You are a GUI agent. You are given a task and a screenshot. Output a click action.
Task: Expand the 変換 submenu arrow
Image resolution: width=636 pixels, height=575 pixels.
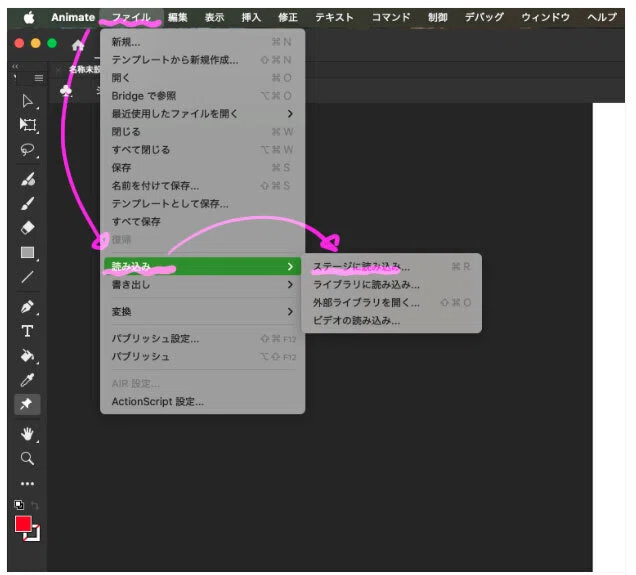290,311
